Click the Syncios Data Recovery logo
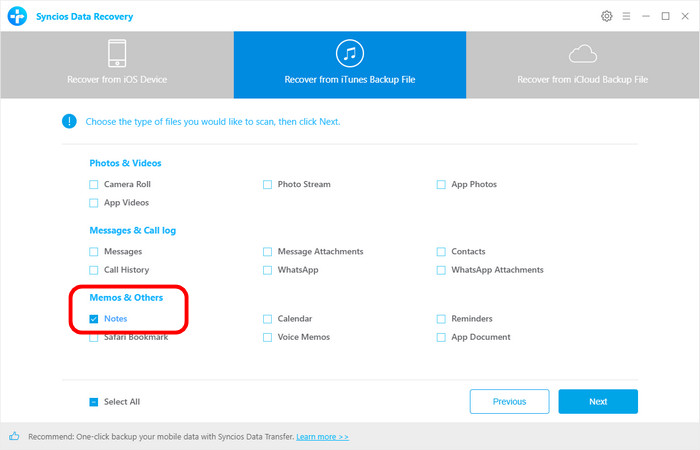The height and width of the screenshot is (450, 700). tap(17, 16)
